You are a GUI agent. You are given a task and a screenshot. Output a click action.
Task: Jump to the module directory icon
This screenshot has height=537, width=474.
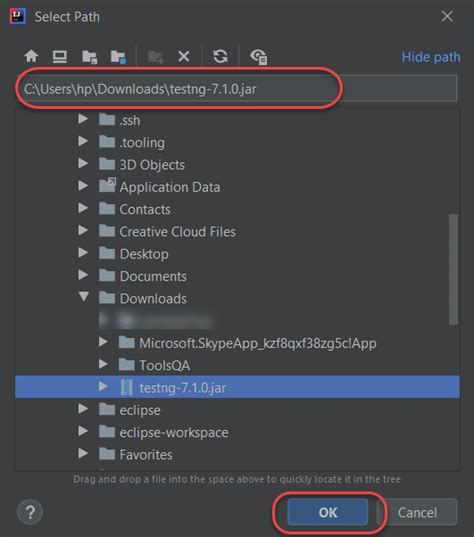click(x=118, y=57)
